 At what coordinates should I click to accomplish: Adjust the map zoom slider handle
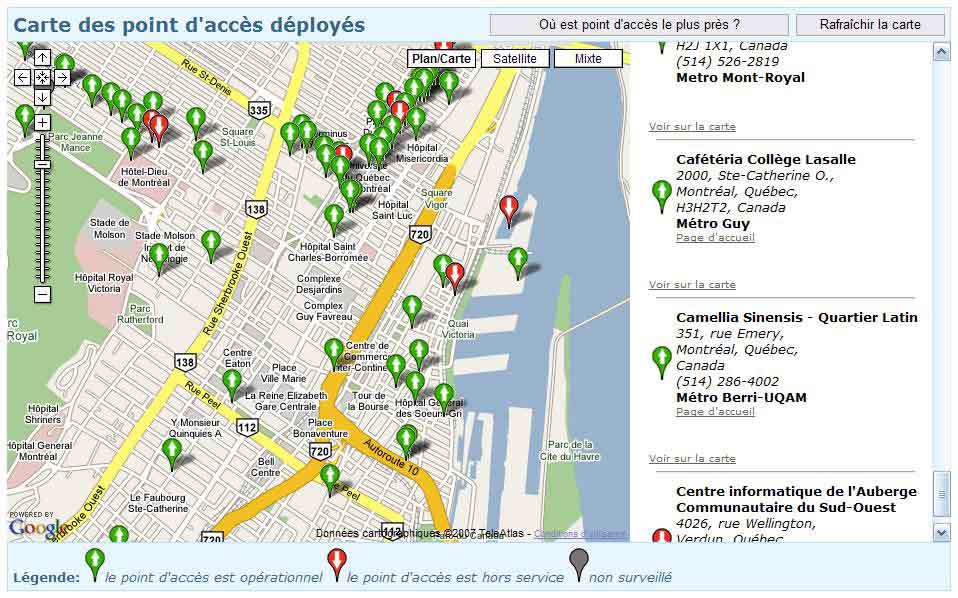42,164
